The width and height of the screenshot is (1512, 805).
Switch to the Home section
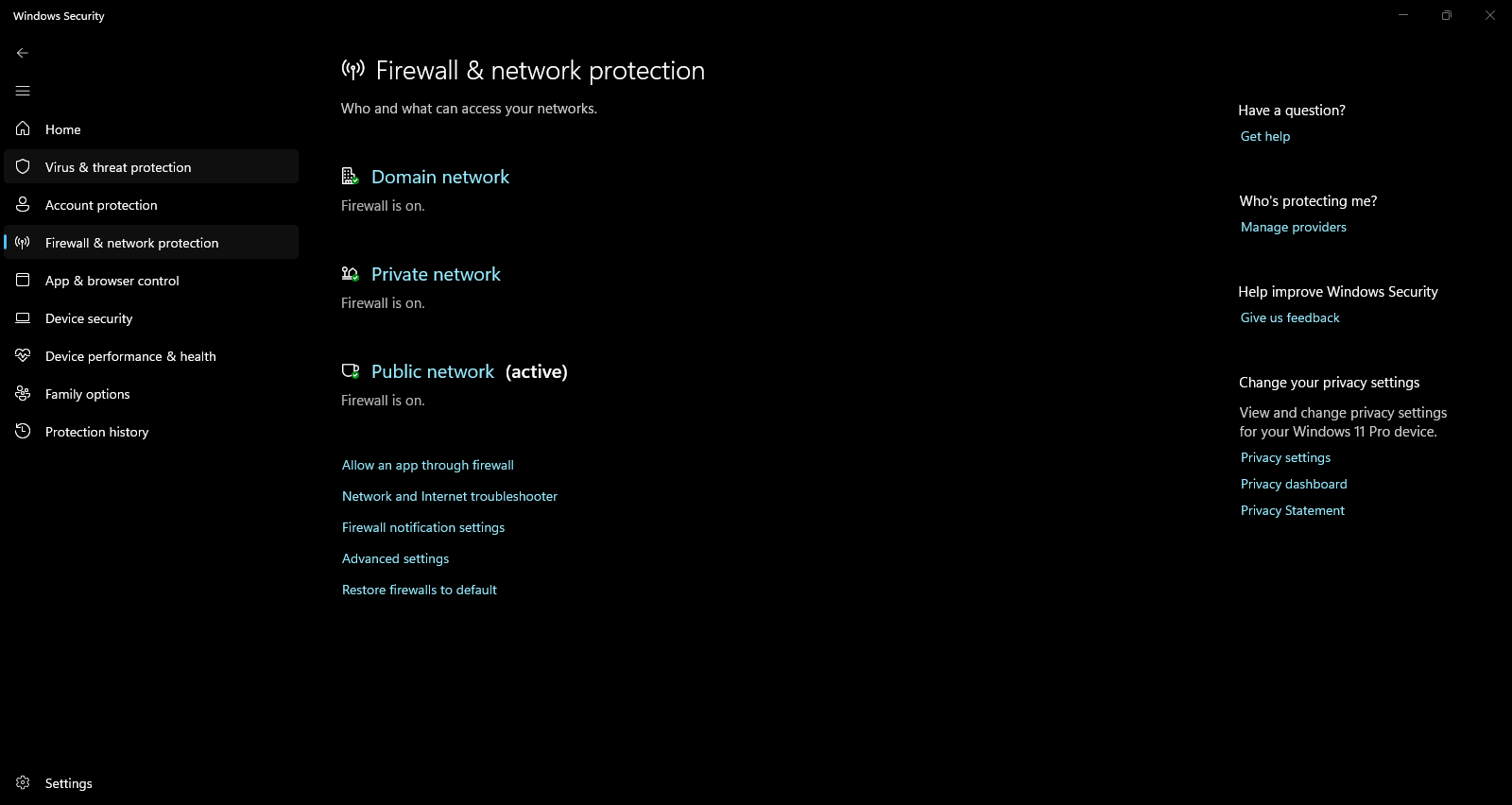[62, 129]
